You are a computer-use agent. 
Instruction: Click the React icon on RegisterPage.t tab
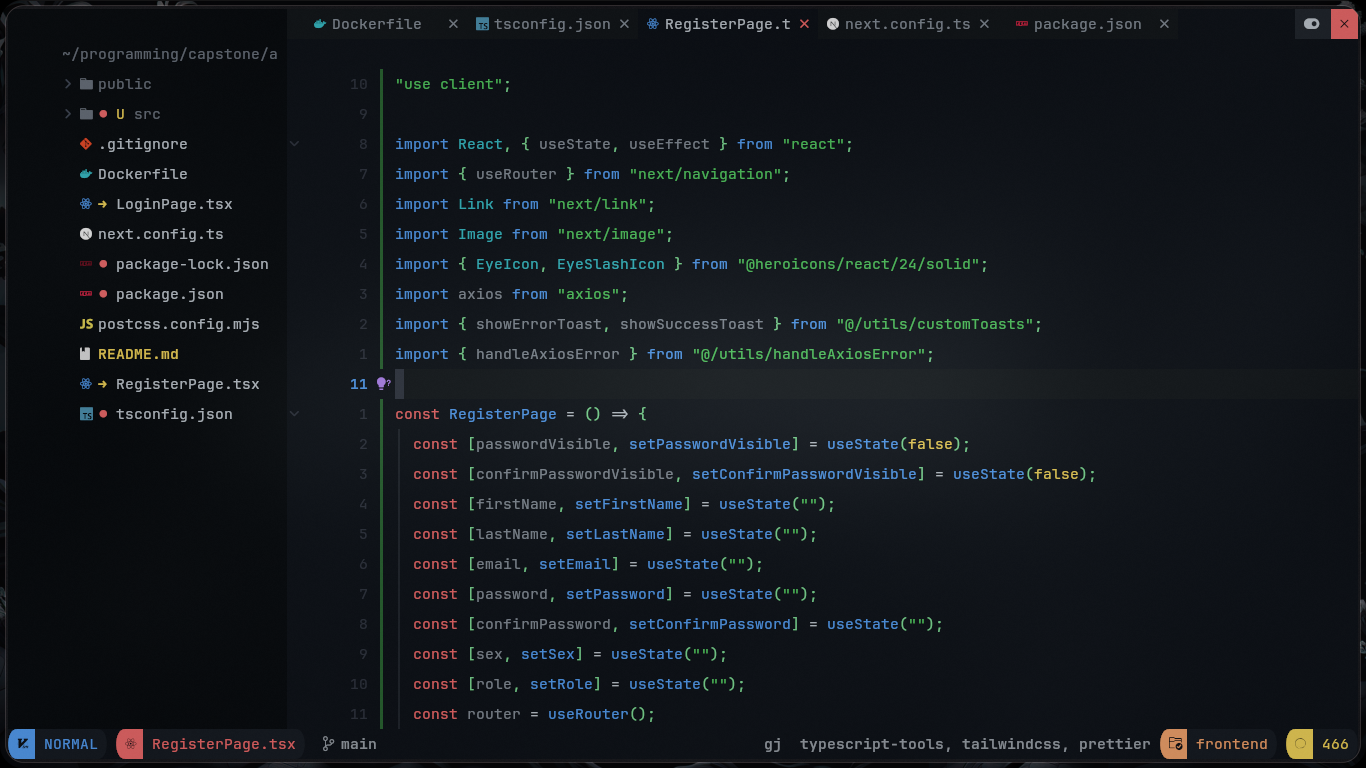[653, 24]
